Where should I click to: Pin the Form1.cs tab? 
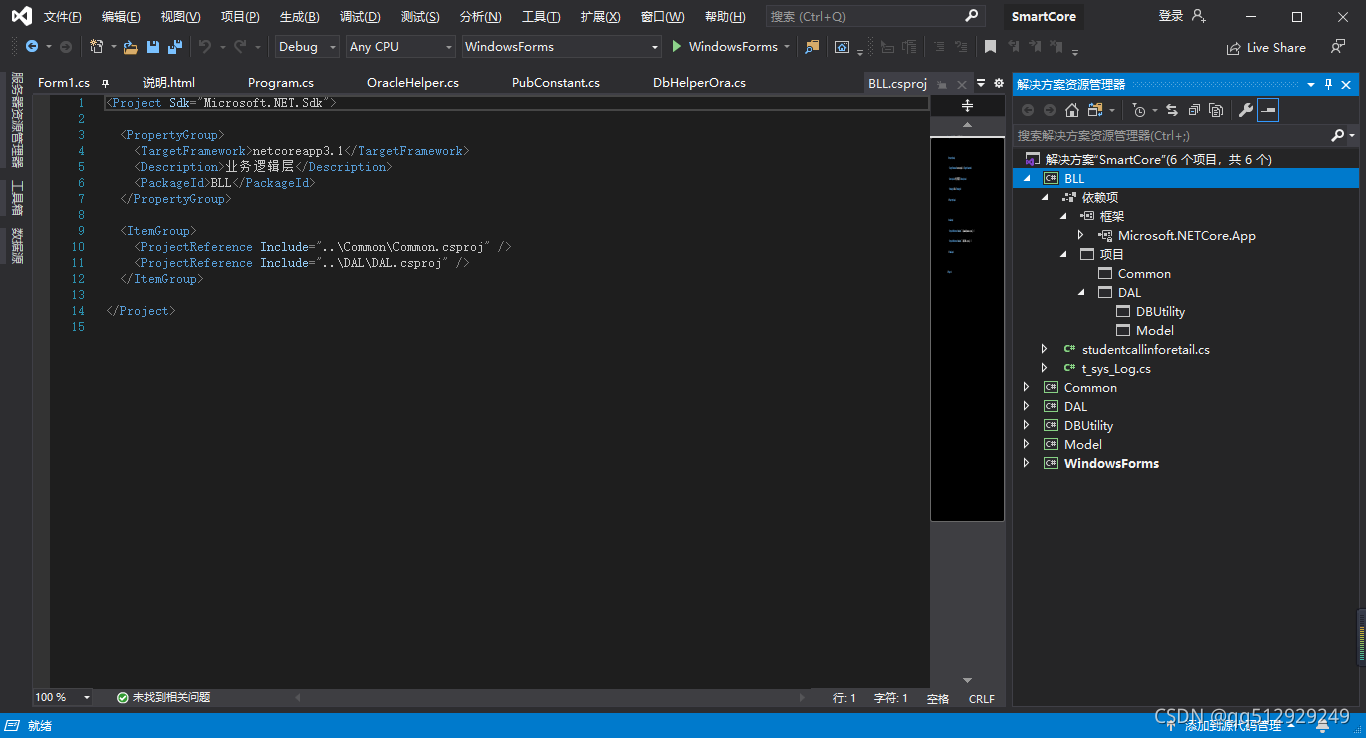(x=105, y=83)
